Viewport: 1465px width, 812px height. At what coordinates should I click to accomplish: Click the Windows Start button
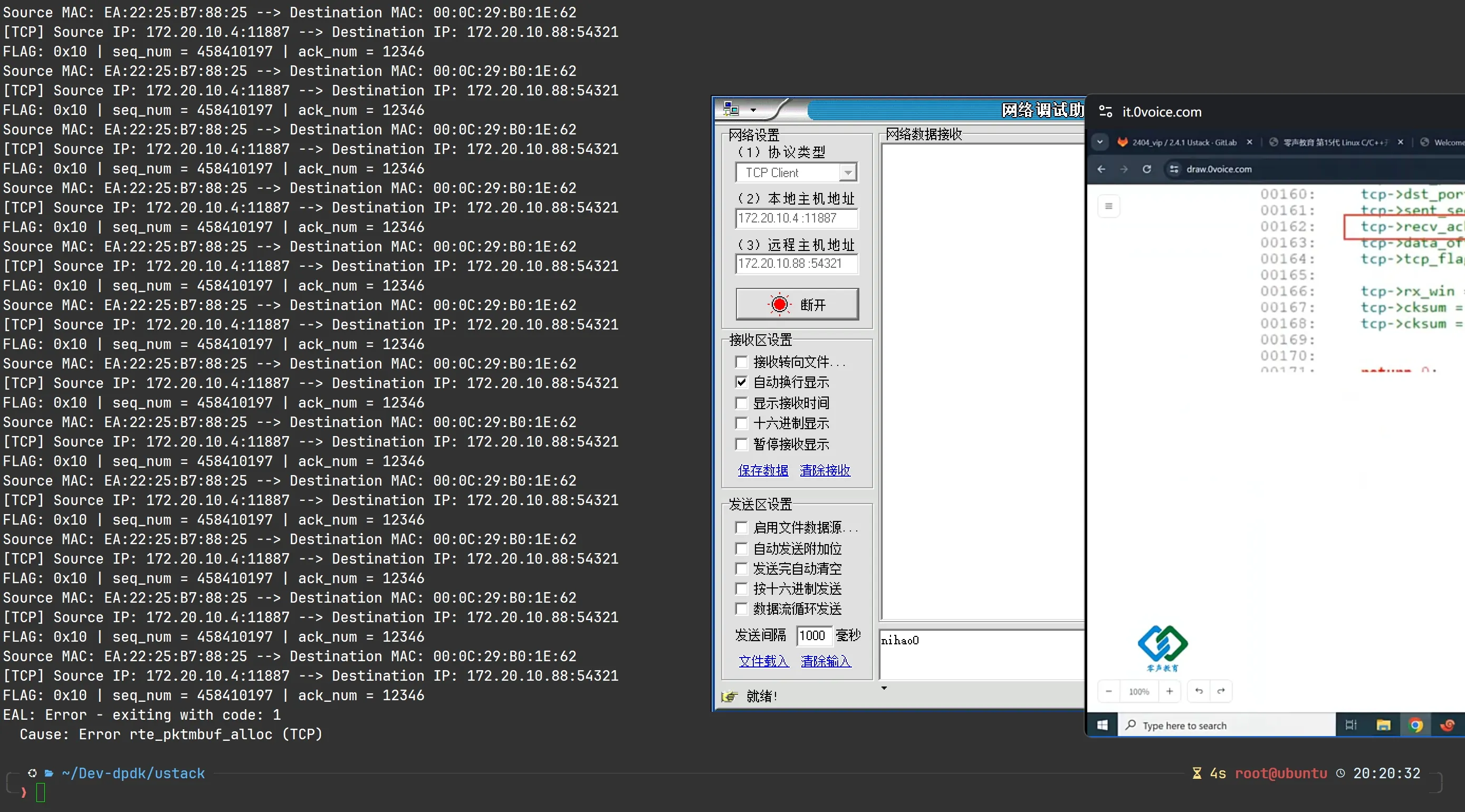point(1102,725)
